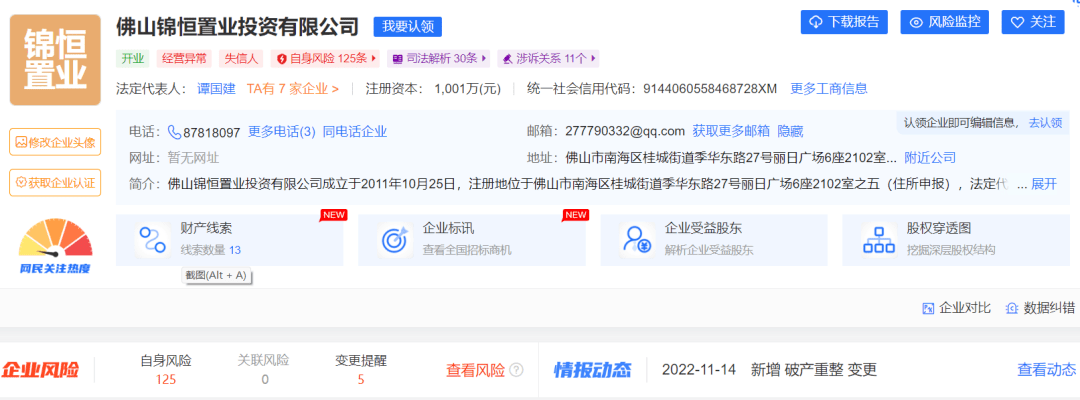Click the help icon next to 查看风险

516,370
